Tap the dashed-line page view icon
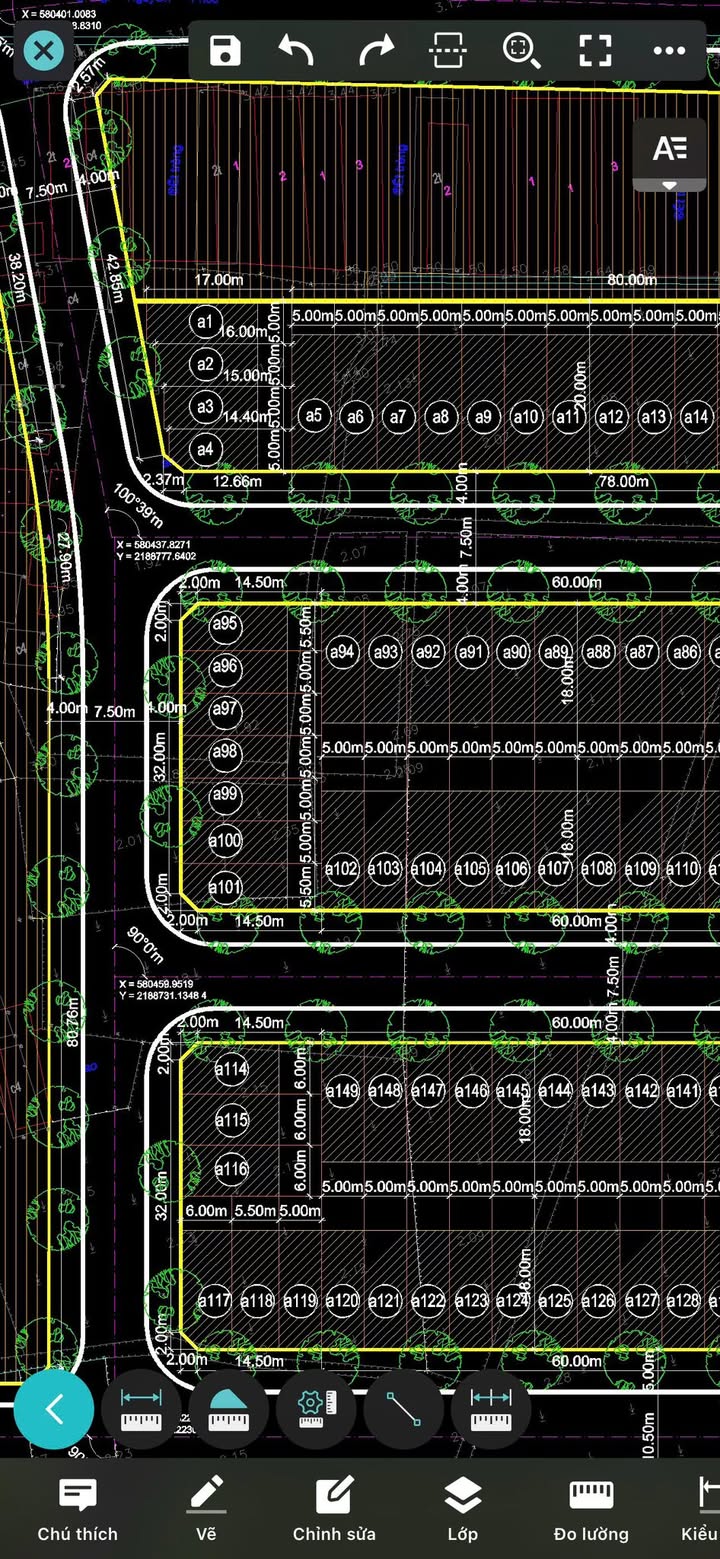 coord(447,50)
